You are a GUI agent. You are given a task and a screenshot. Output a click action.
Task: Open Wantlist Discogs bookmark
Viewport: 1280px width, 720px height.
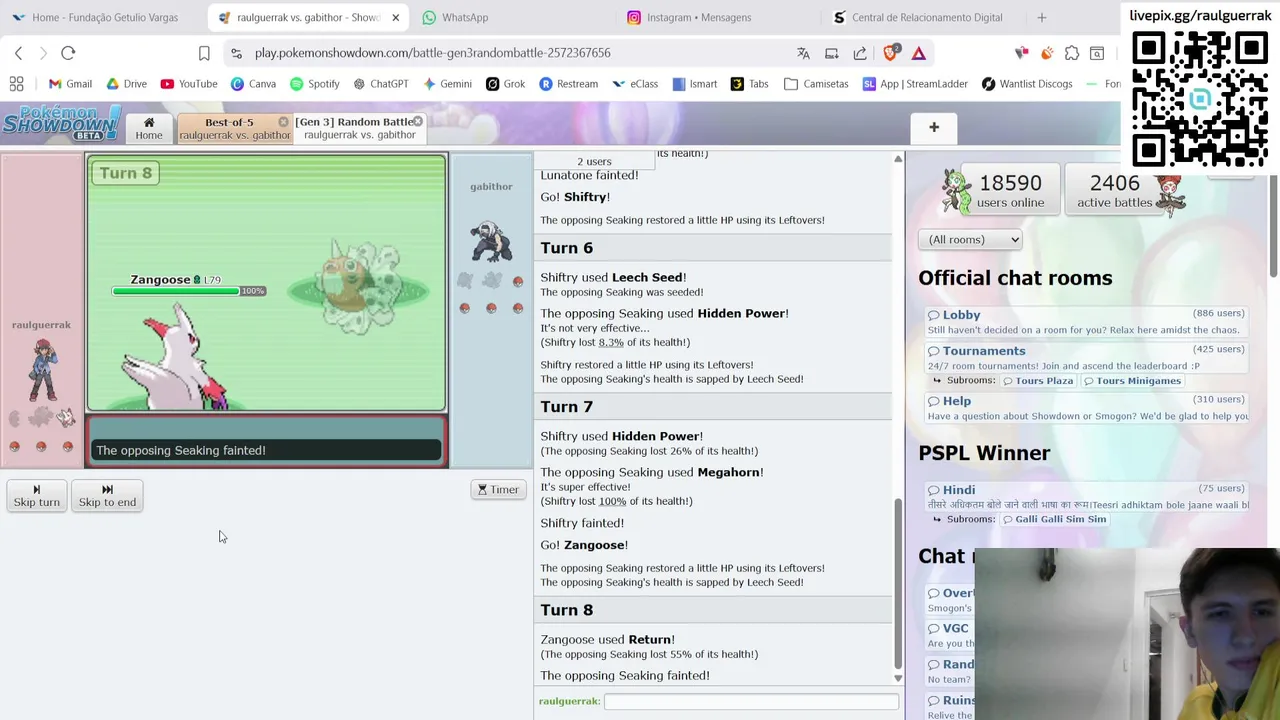[1027, 84]
